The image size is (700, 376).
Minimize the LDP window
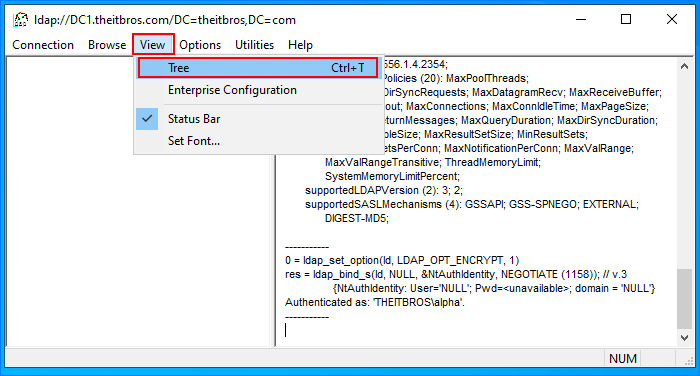[x=581, y=20]
